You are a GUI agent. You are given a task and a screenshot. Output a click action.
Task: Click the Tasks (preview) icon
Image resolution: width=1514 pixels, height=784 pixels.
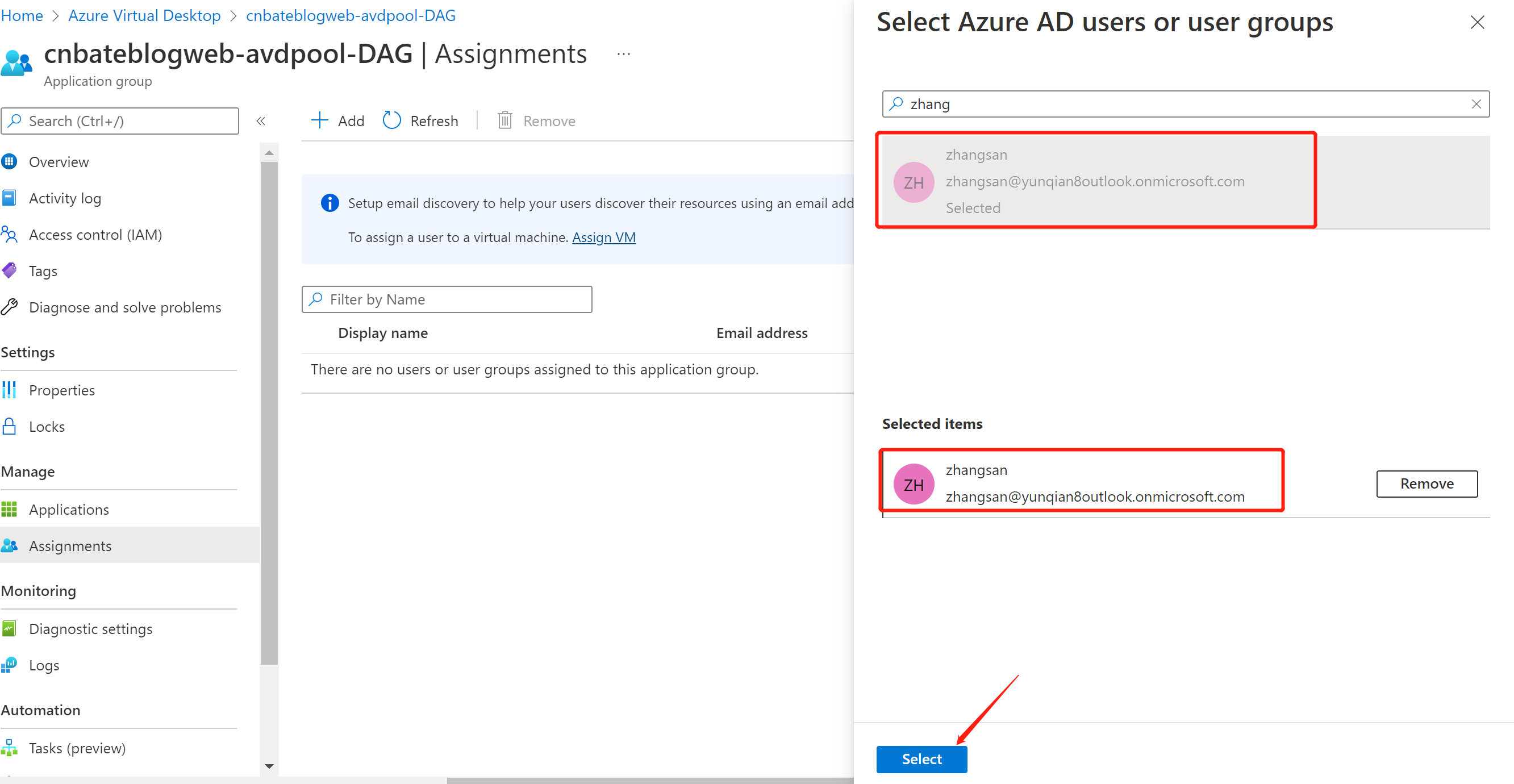click(9, 748)
